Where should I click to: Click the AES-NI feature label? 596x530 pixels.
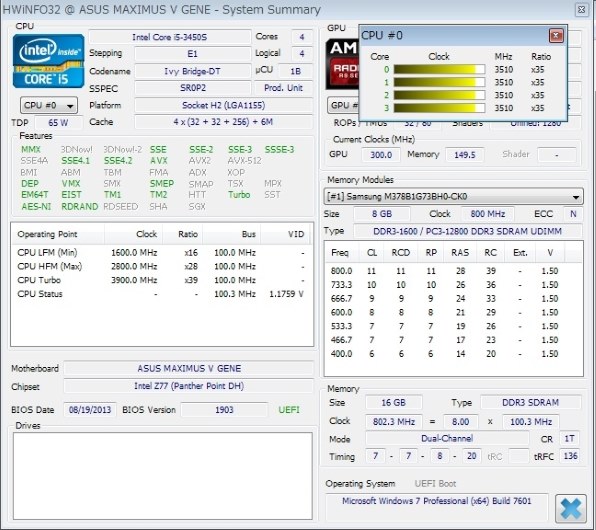coord(36,206)
